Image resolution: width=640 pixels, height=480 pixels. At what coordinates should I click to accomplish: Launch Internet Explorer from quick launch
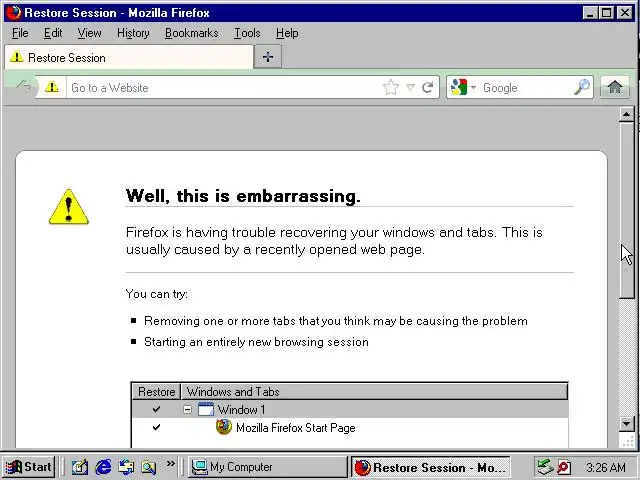pyautogui.click(x=103, y=467)
